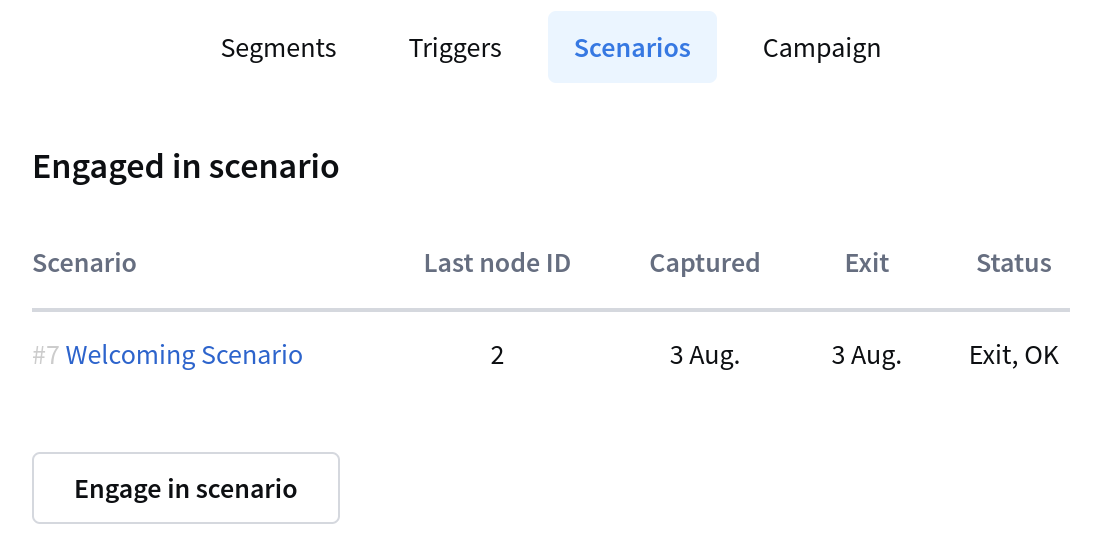
Task: Open the Welcoming Scenario link
Action: point(184,355)
